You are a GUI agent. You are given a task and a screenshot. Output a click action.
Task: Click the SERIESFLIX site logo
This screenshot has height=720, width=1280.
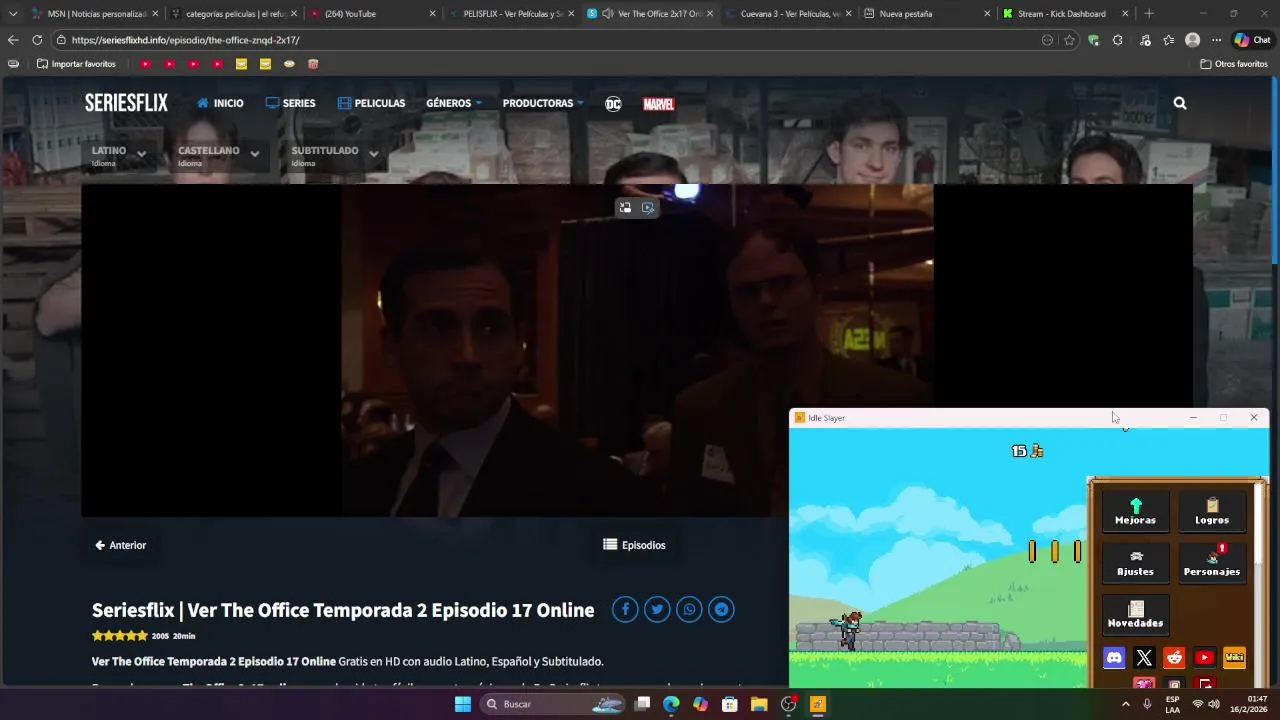pos(126,102)
